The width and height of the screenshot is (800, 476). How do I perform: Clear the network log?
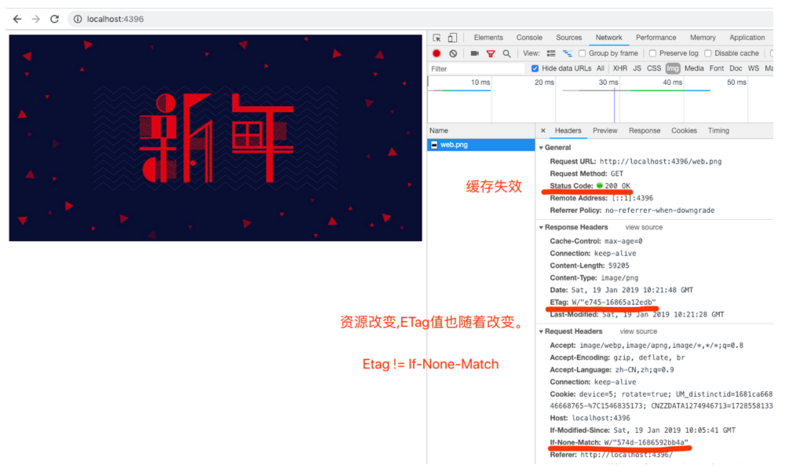click(x=453, y=53)
